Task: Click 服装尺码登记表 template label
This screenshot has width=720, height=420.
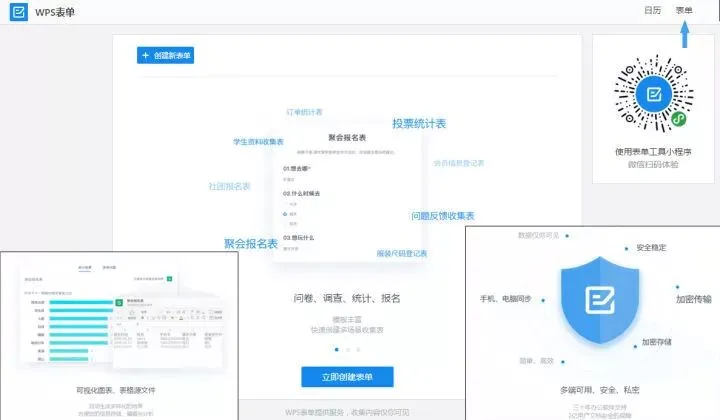Action: [402, 253]
